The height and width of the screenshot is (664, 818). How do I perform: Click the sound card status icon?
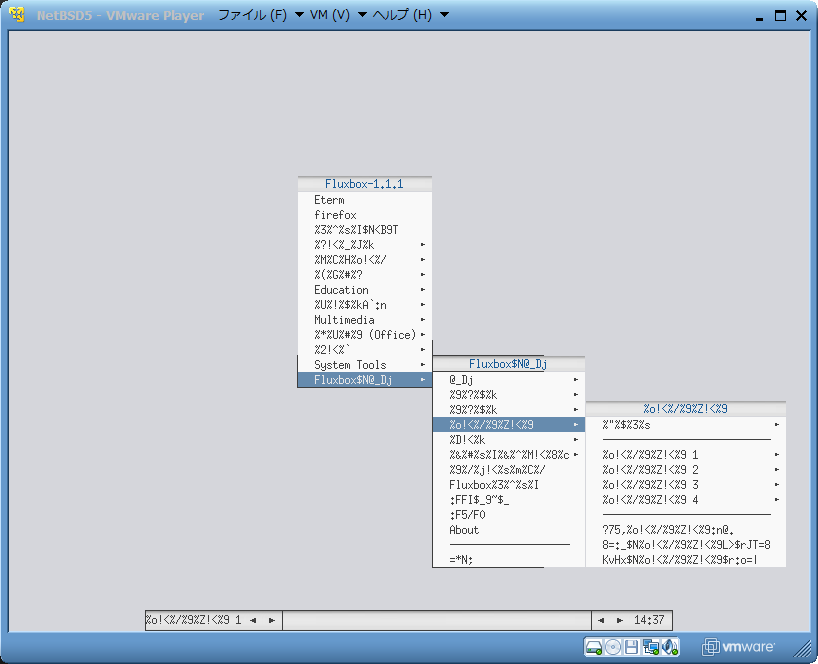(670, 647)
